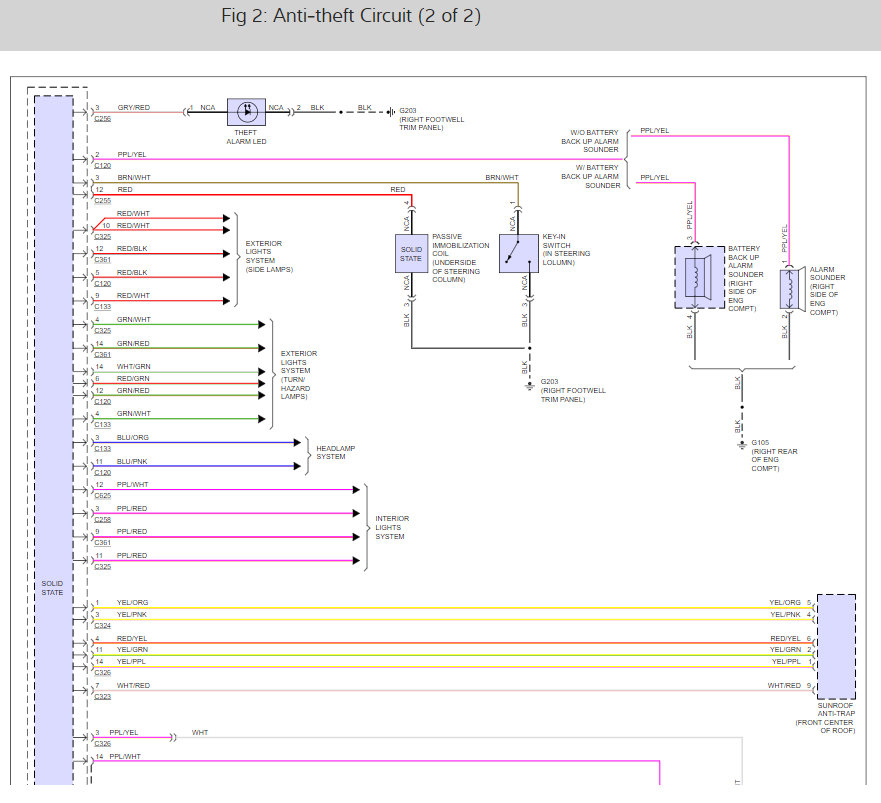Click the Theft Alarm LED symbol
The width and height of the screenshot is (881, 803).
click(246, 112)
